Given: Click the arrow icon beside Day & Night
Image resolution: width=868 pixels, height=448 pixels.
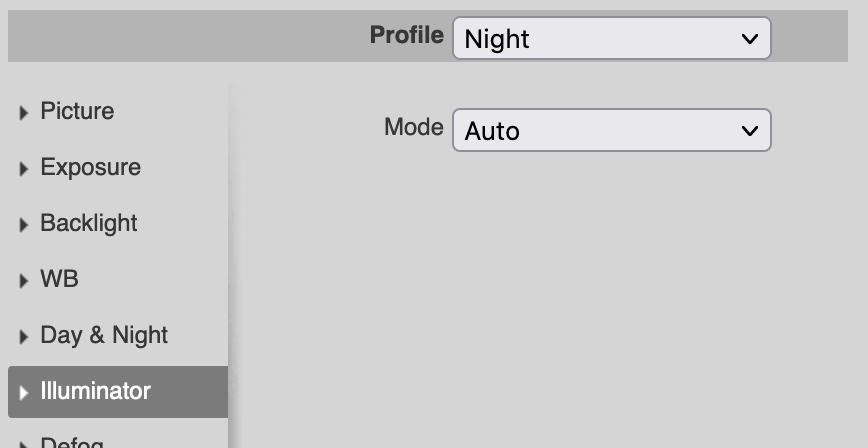Looking at the screenshot, I should click(x=23, y=337).
